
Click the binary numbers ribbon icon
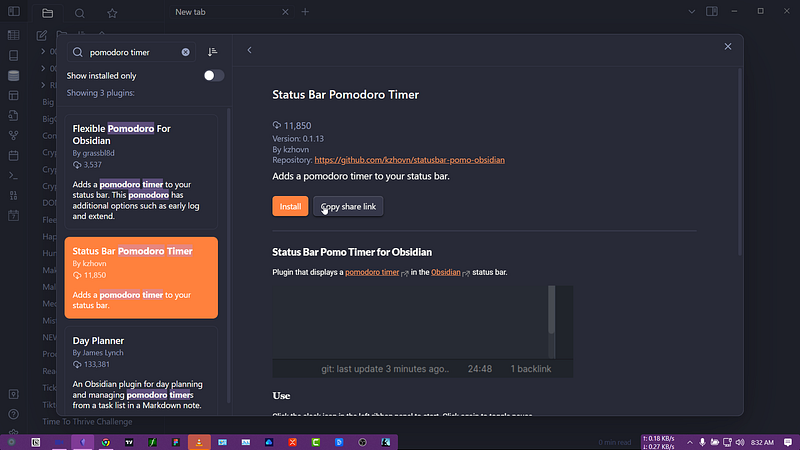(x=14, y=195)
